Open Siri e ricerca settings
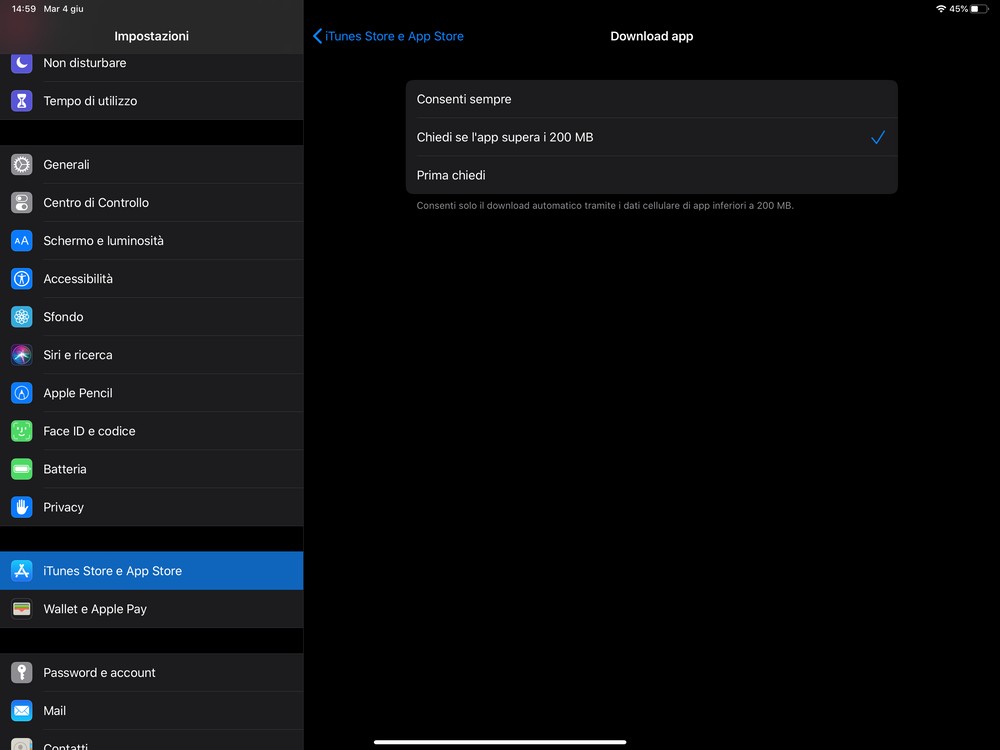The width and height of the screenshot is (1000, 750). tap(152, 355)
